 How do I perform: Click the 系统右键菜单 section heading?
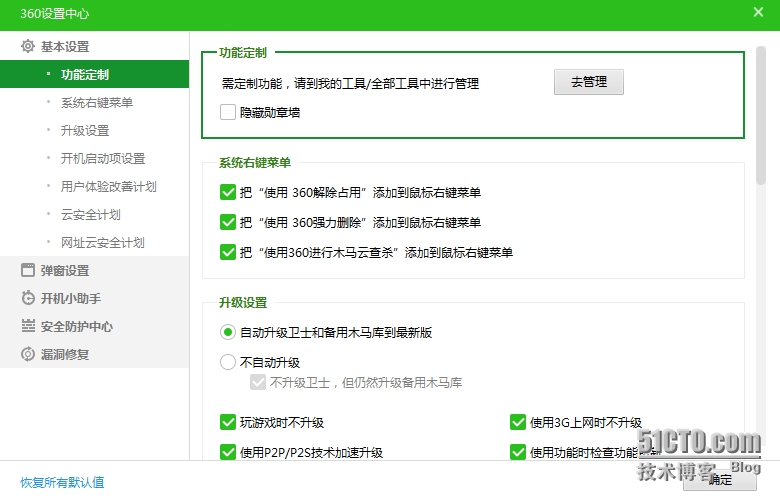point(255,162)
